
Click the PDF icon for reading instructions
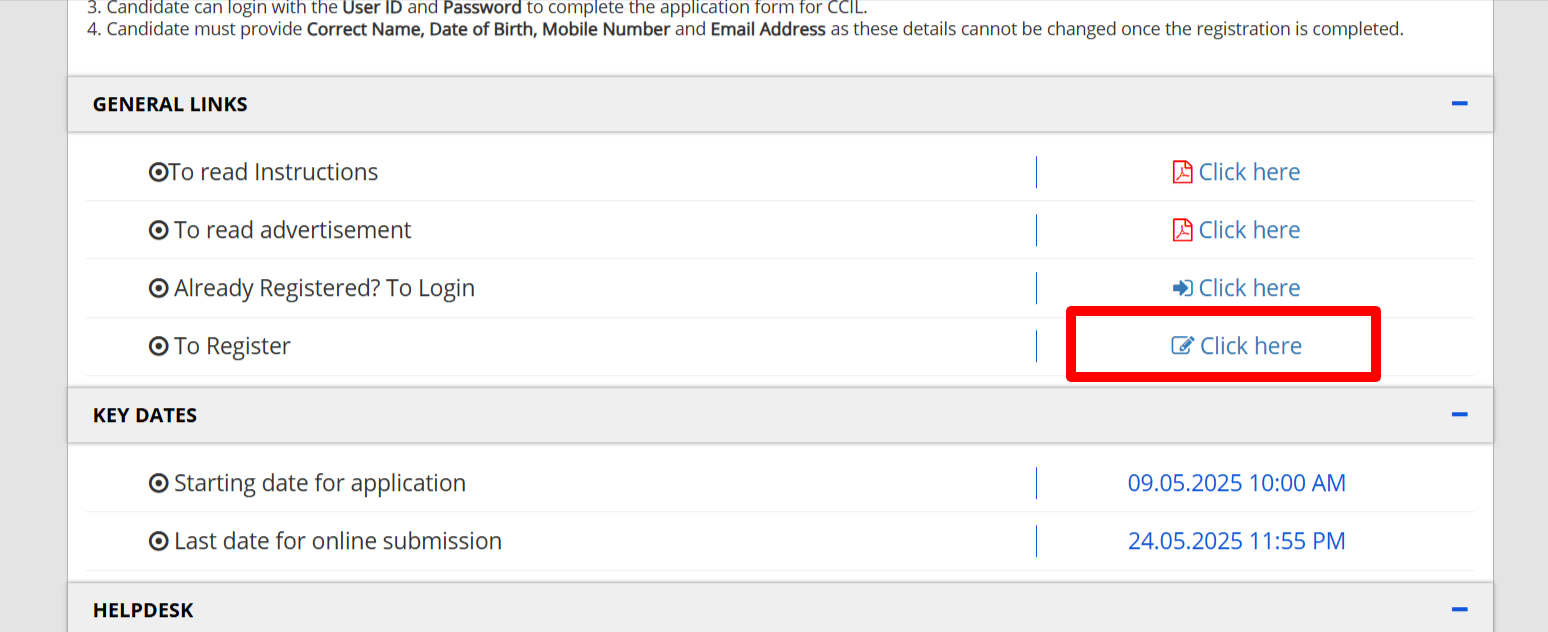tap(1182, 172)
